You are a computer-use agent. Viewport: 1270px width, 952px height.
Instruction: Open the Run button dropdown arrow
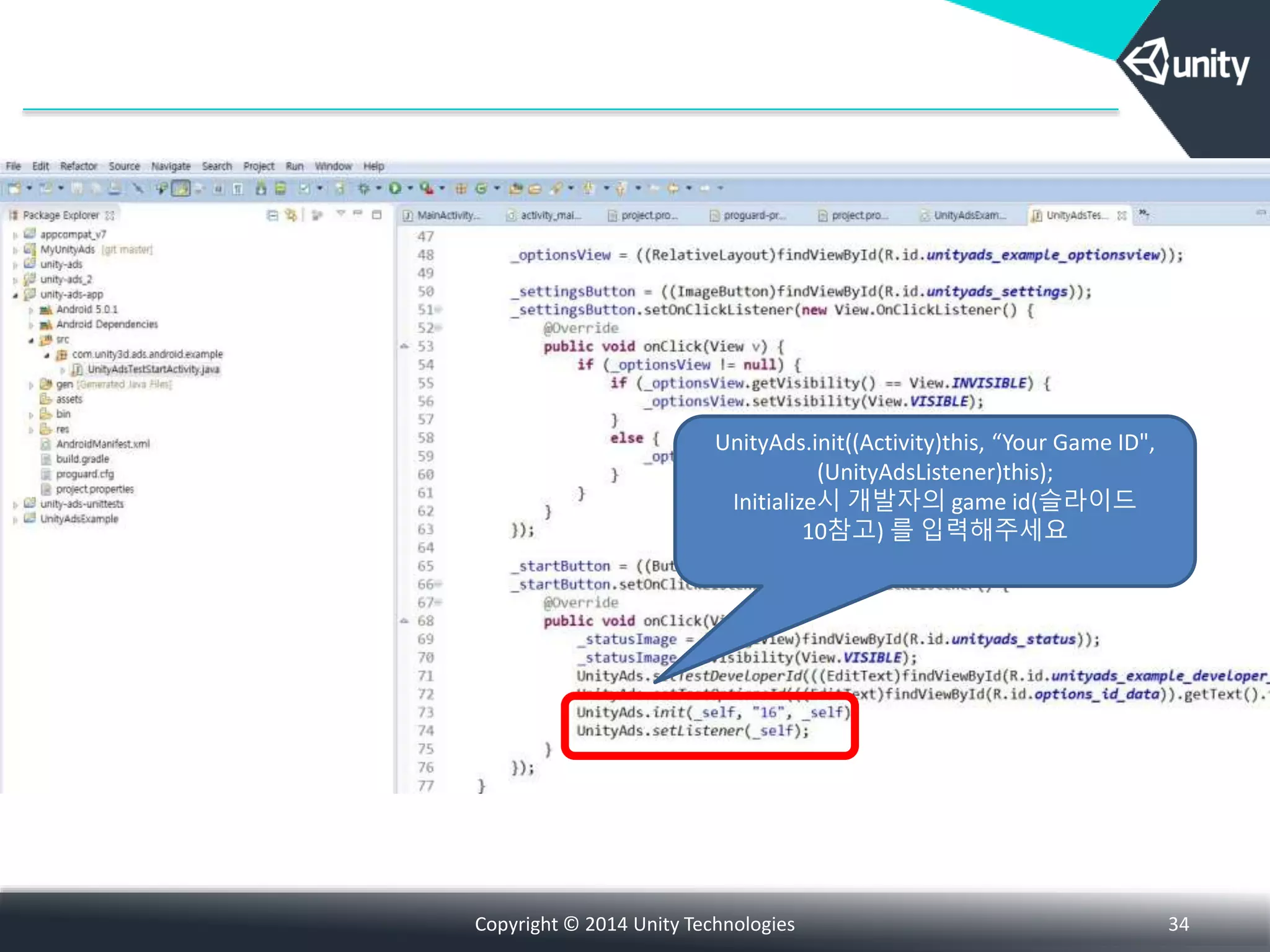click(x=410, y=188)
